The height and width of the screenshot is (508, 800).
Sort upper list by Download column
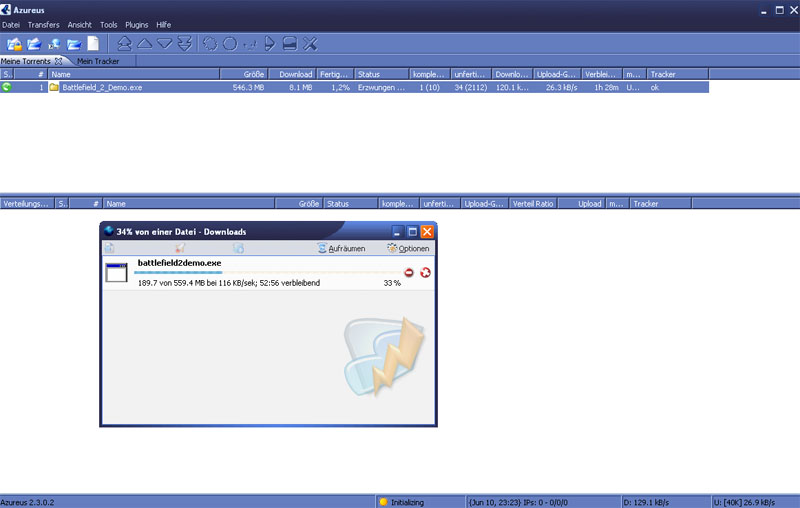click(x=292, y=74)
